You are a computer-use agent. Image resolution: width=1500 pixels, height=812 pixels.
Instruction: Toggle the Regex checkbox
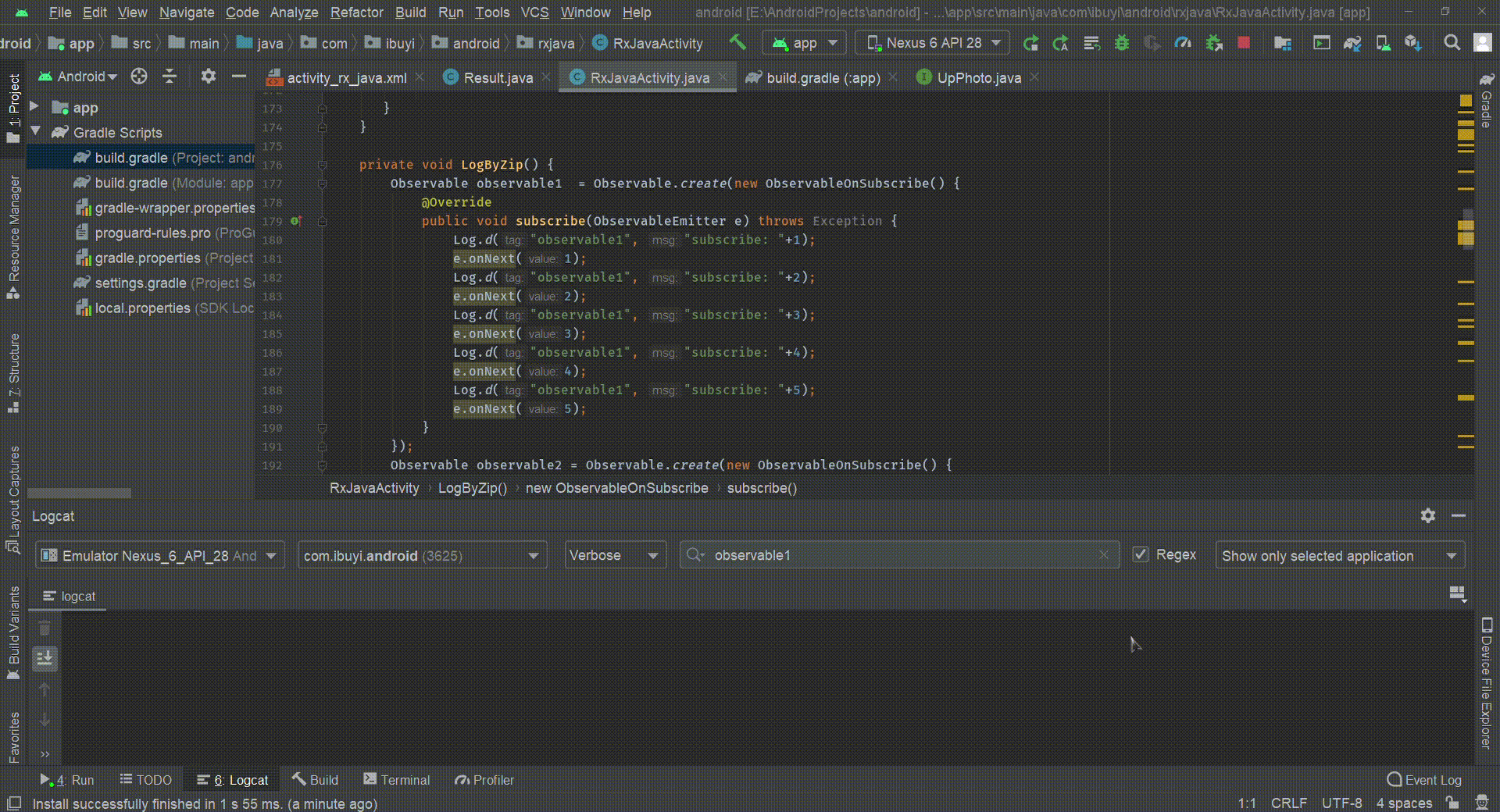(1141, 554)
